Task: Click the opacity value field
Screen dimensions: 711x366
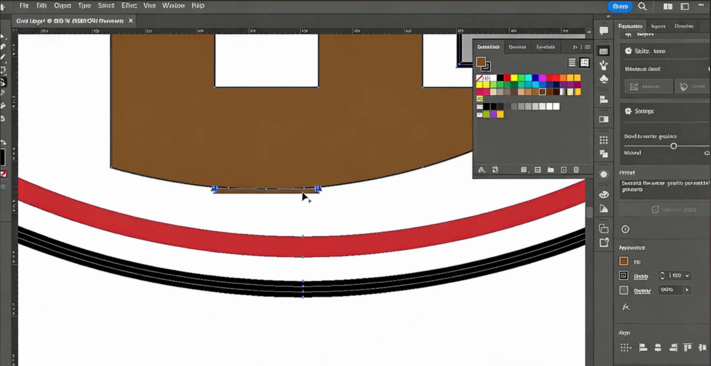Action: tap(670, 290)
